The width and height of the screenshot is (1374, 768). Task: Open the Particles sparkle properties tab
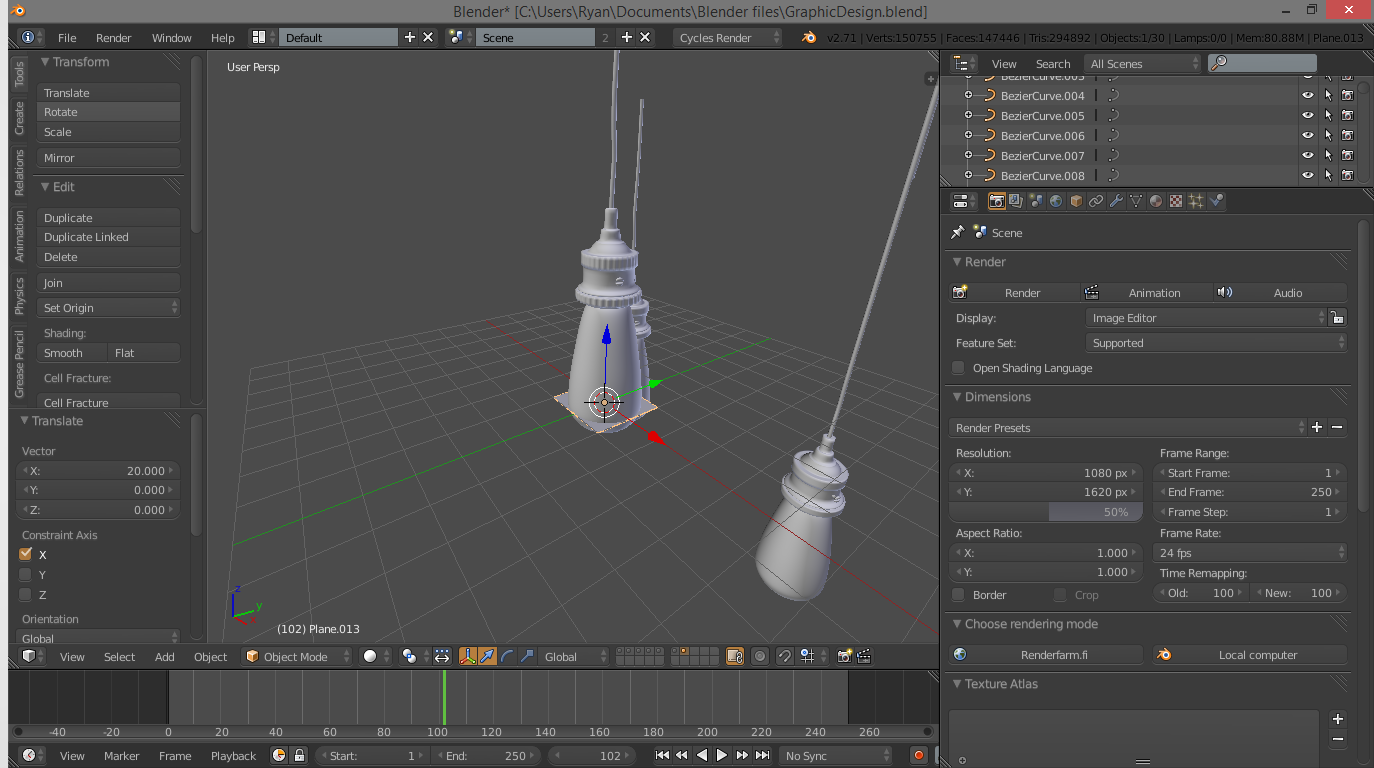pyautogui.click(x=1196, y=201)
